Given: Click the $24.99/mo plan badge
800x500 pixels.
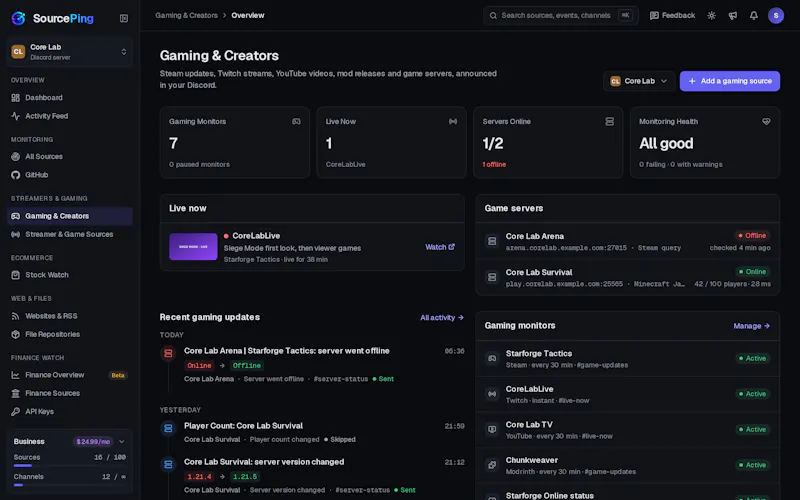Looking at the screenshot, I should 93,441.
